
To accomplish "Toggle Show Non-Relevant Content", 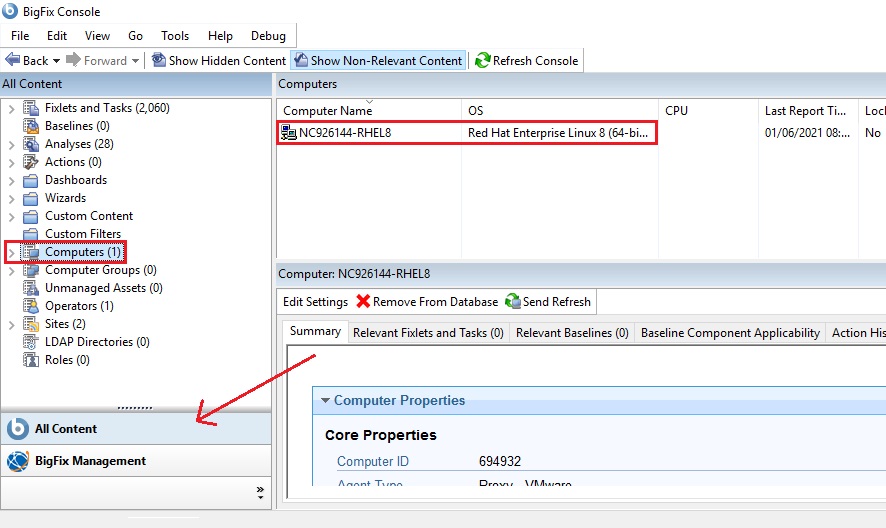I will click(379, 60).
